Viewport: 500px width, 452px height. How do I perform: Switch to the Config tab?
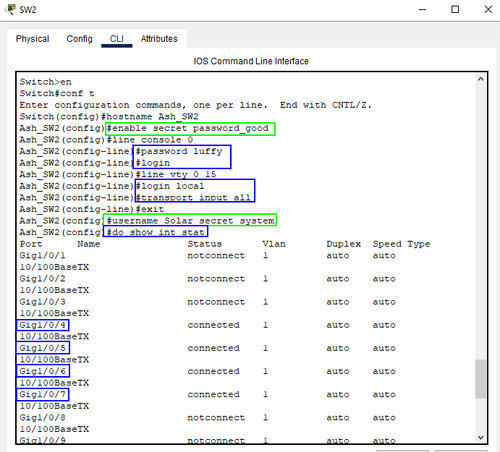79,39
